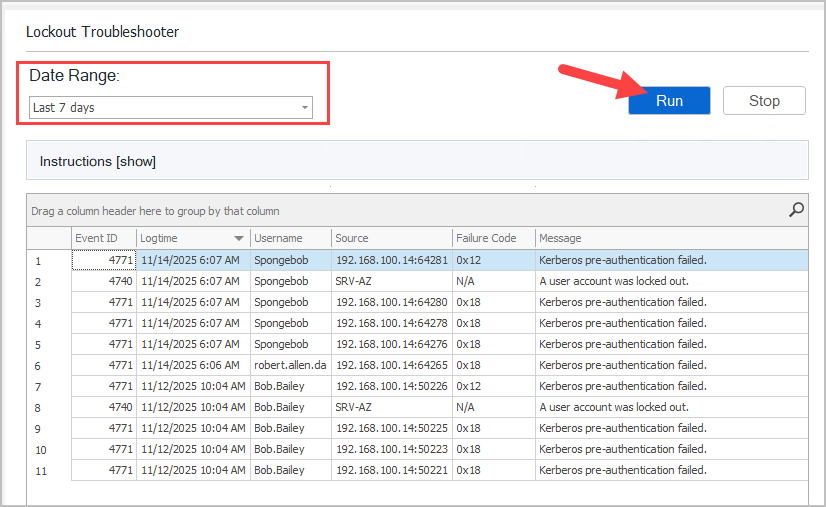This screenshot has height=507, width=826.
Task: Click the Username column header
Action: [278, 238]
